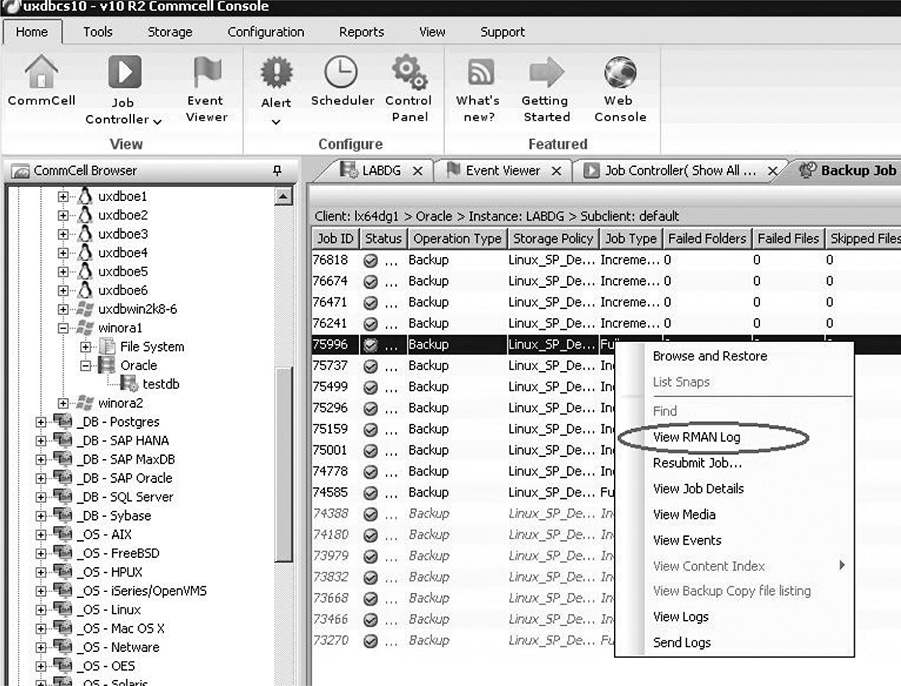The height and width of the screenshot is (686, 901).
Task: Switch to the Backup Job tab
Action: pos(848,171)
